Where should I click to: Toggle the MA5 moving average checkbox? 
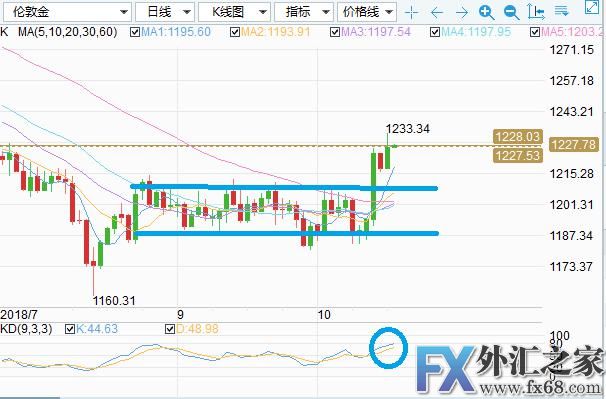[x=535, y=32]
